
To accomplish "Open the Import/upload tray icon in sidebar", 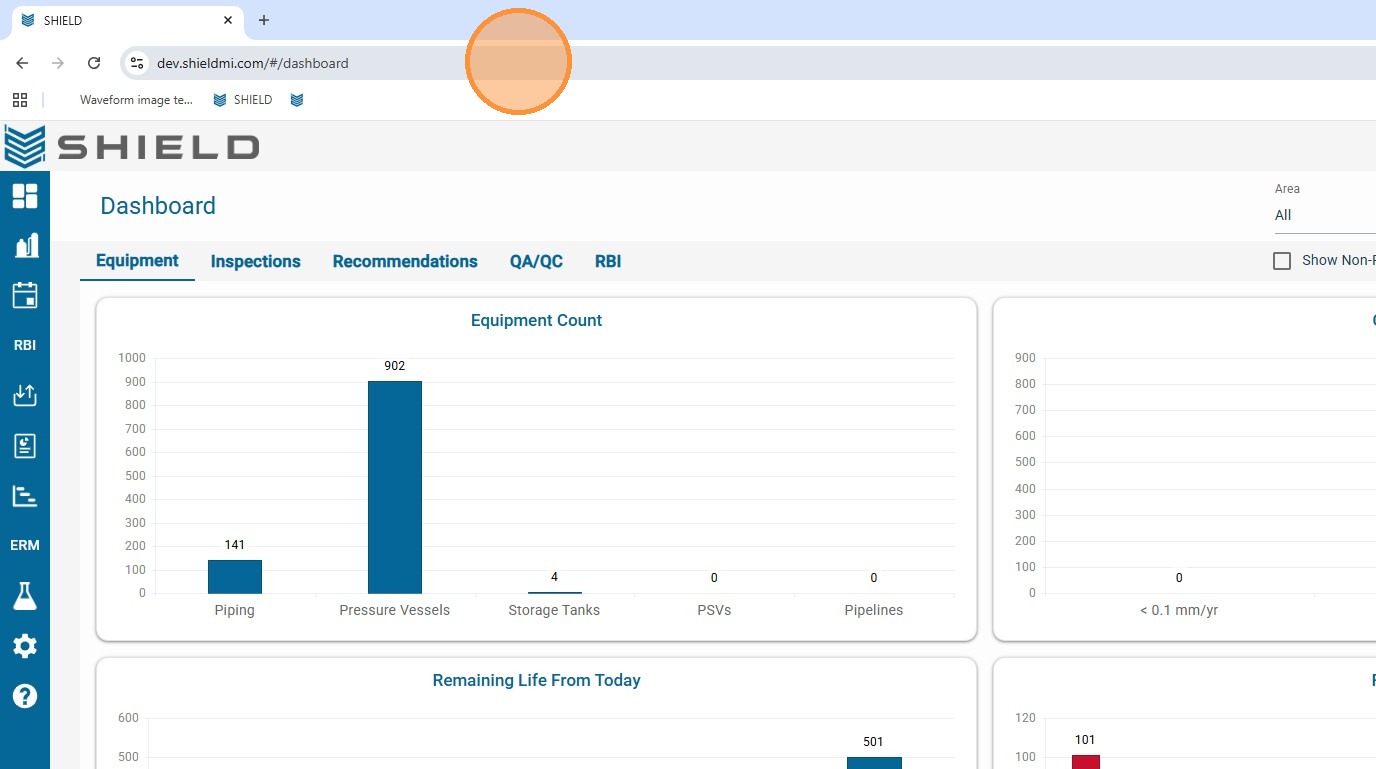I will coord(25,395).
